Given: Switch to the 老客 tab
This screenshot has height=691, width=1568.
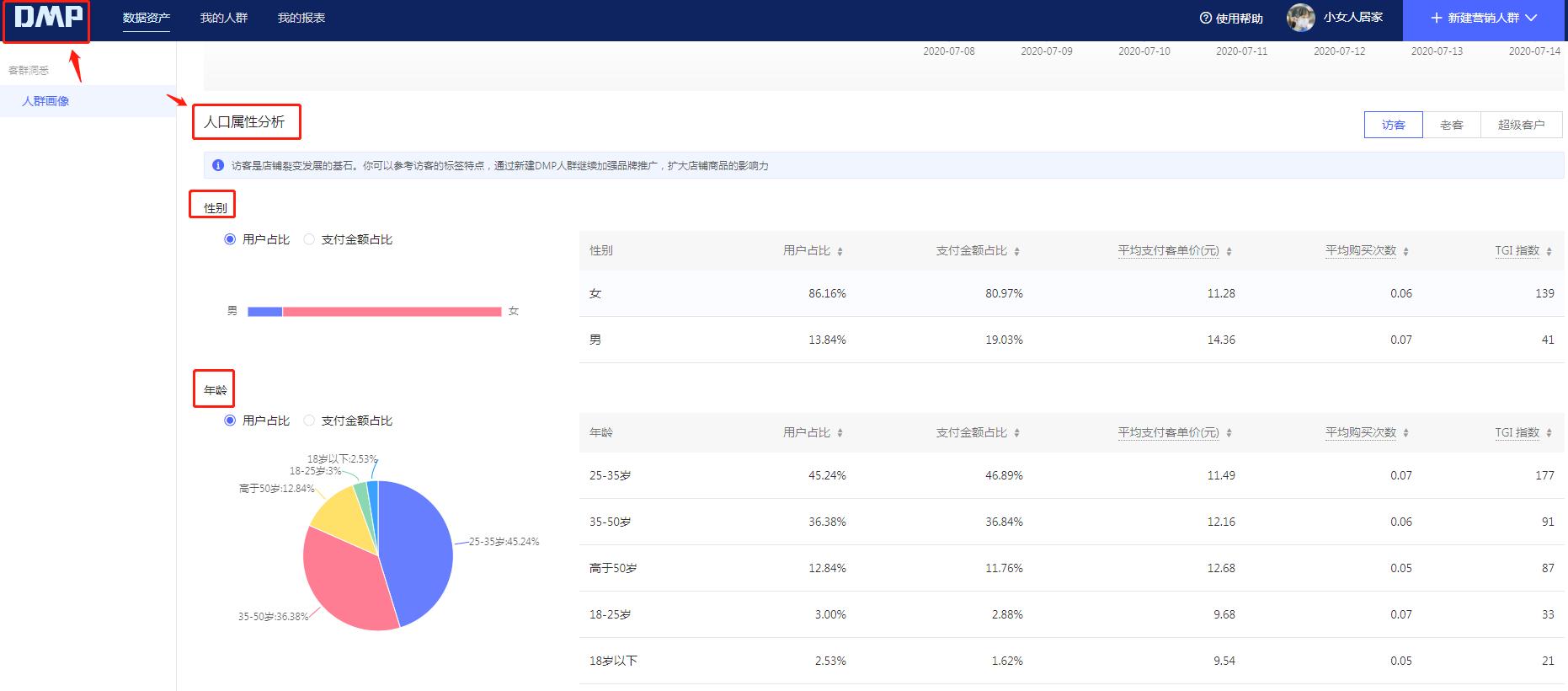Looking at the screenshot, I should click(x=1451, y=125).
